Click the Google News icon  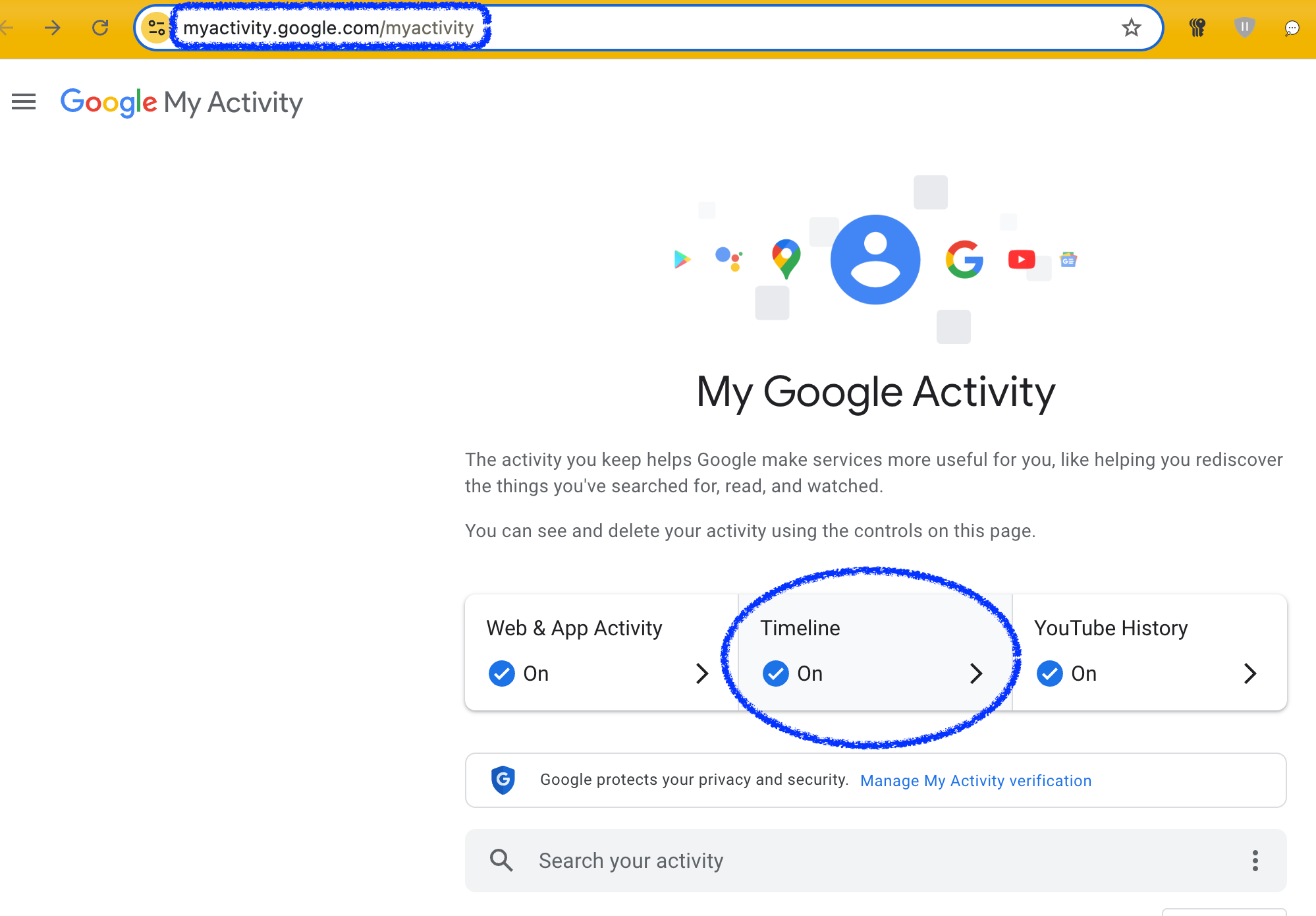pos(1068,260)
